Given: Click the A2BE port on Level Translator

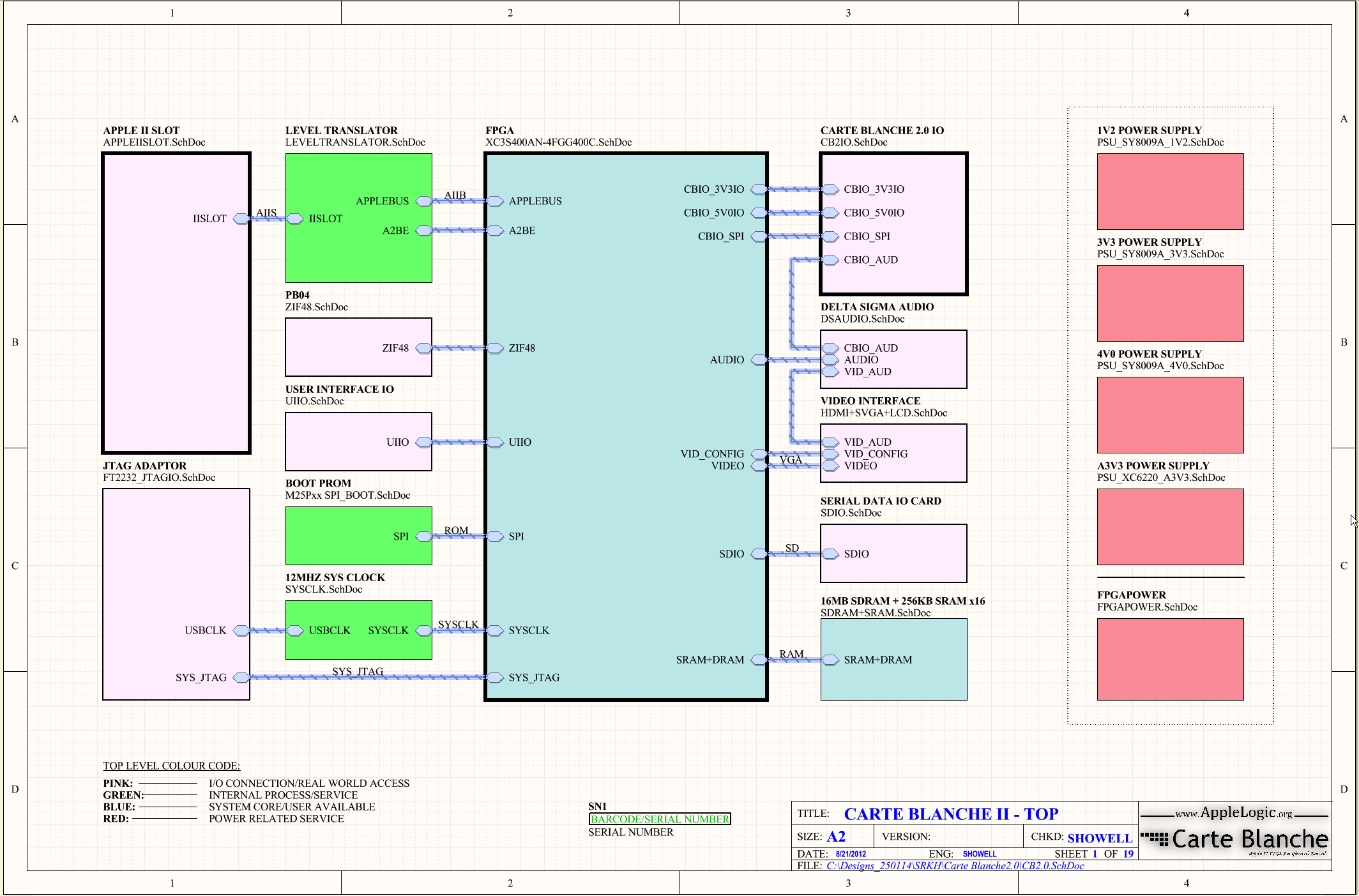Looking at the screenshot, I should click(x=423, y=231).
